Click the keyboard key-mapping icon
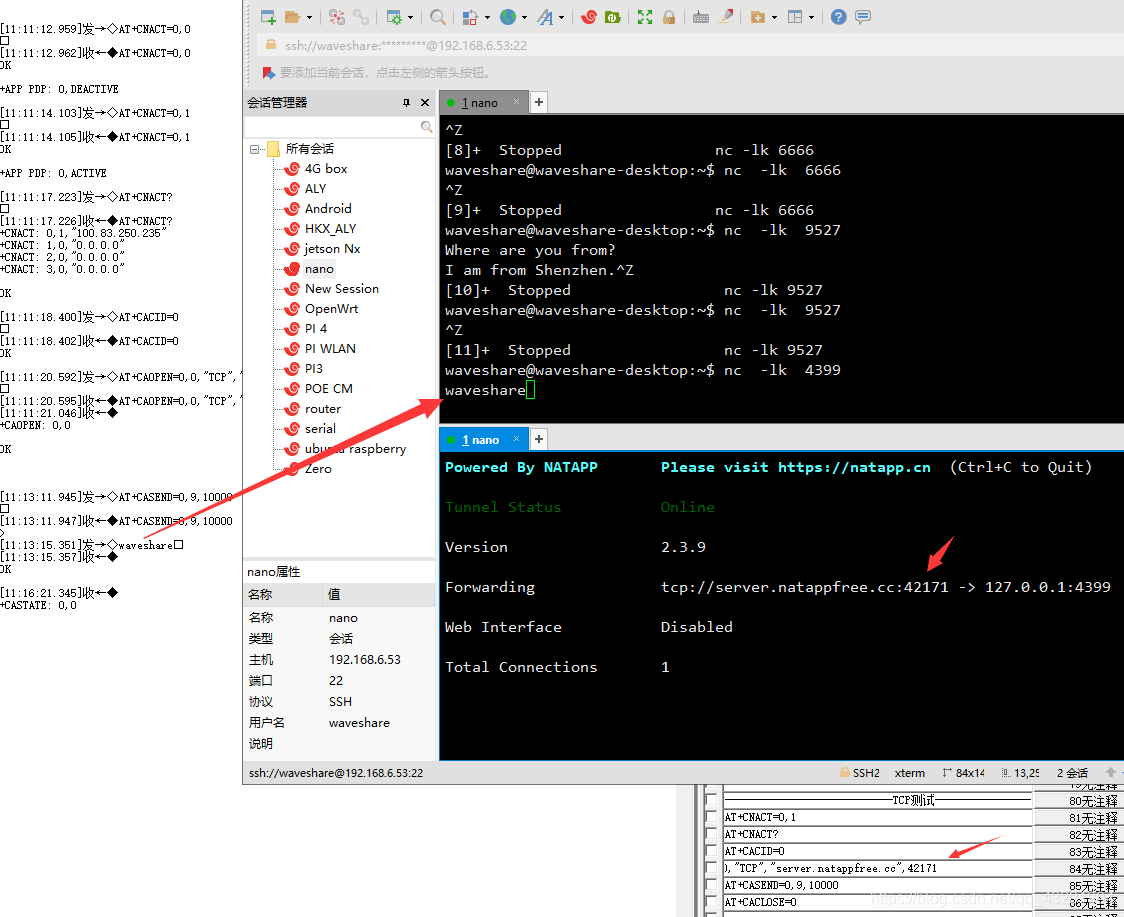 tap(701, 17)
